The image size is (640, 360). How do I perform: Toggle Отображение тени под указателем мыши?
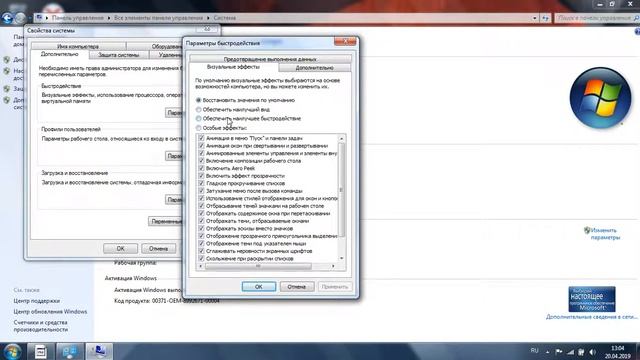[201, 243]
